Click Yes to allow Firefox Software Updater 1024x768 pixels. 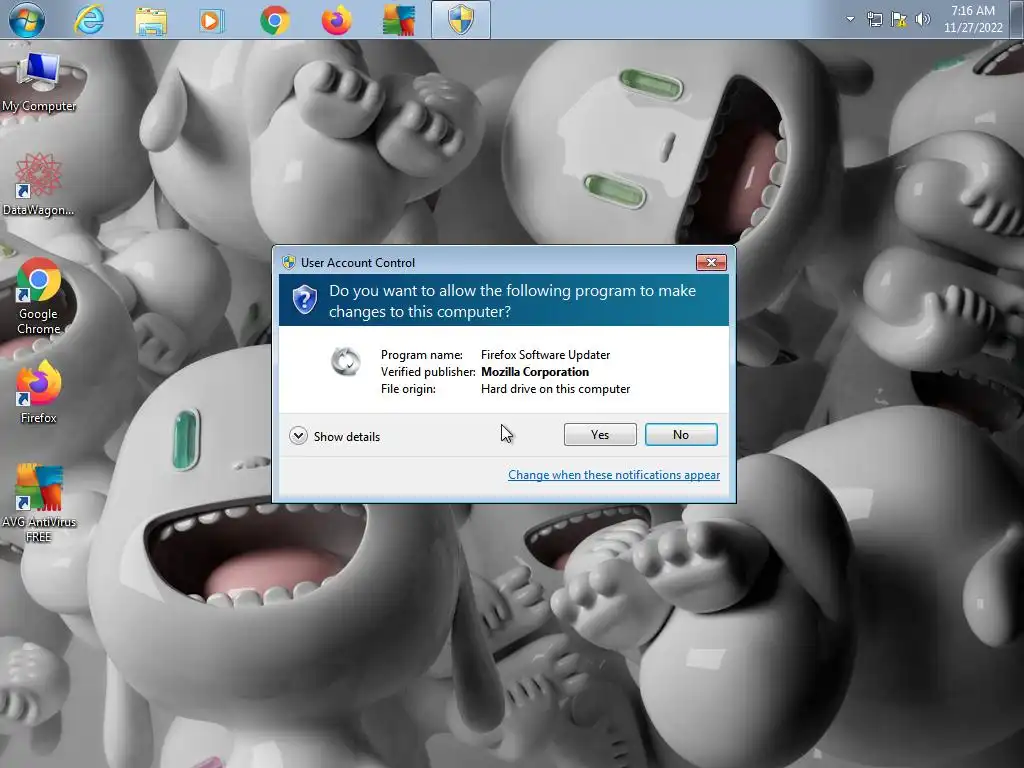(x=600, y=435)
